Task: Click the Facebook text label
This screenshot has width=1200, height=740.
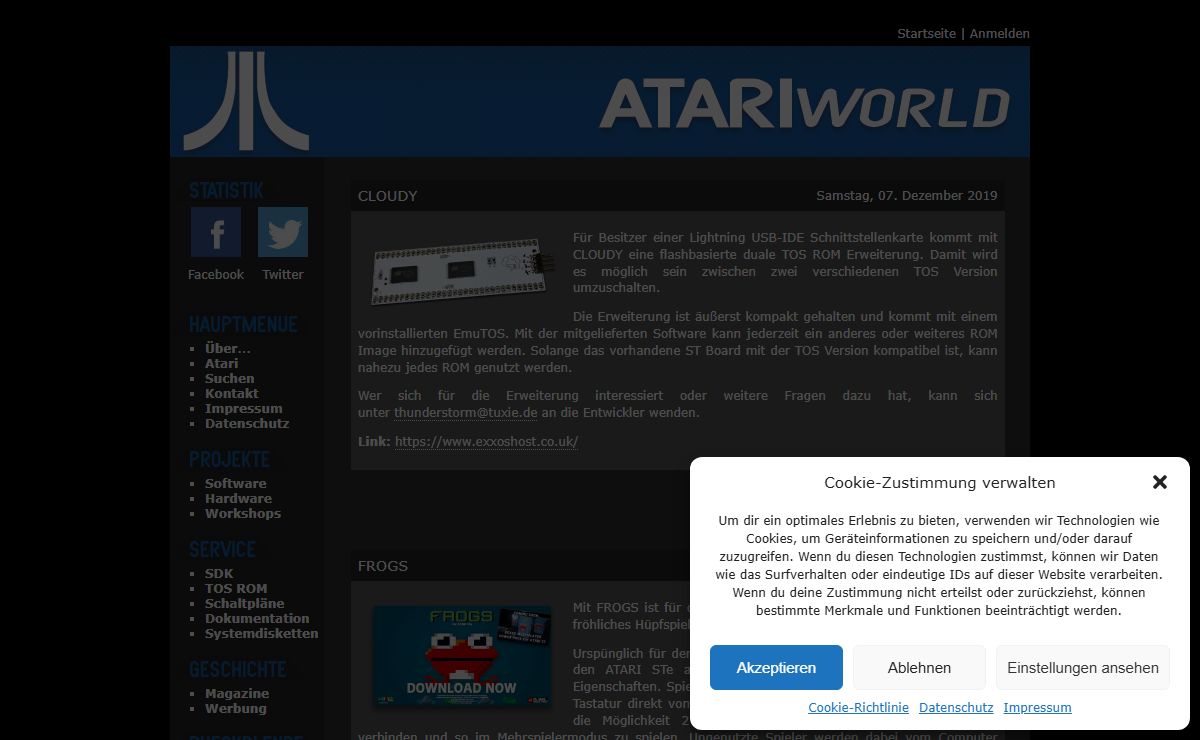Action: pyautogui.click(x=216, y=274)
